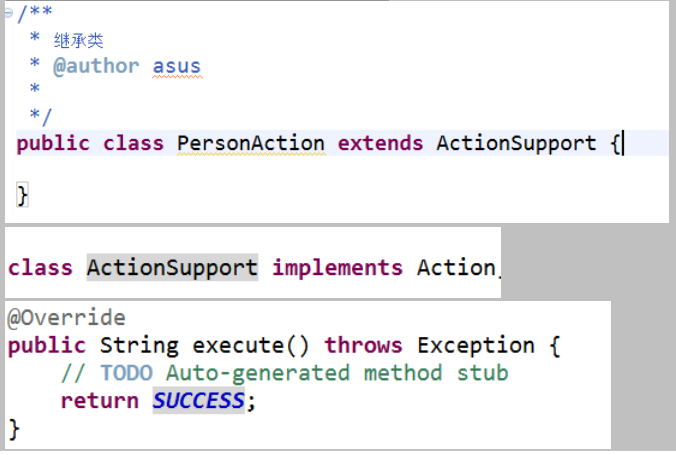676x455 pixels.
Task: Click the execute() method name
Action: [x=252, y=346]
